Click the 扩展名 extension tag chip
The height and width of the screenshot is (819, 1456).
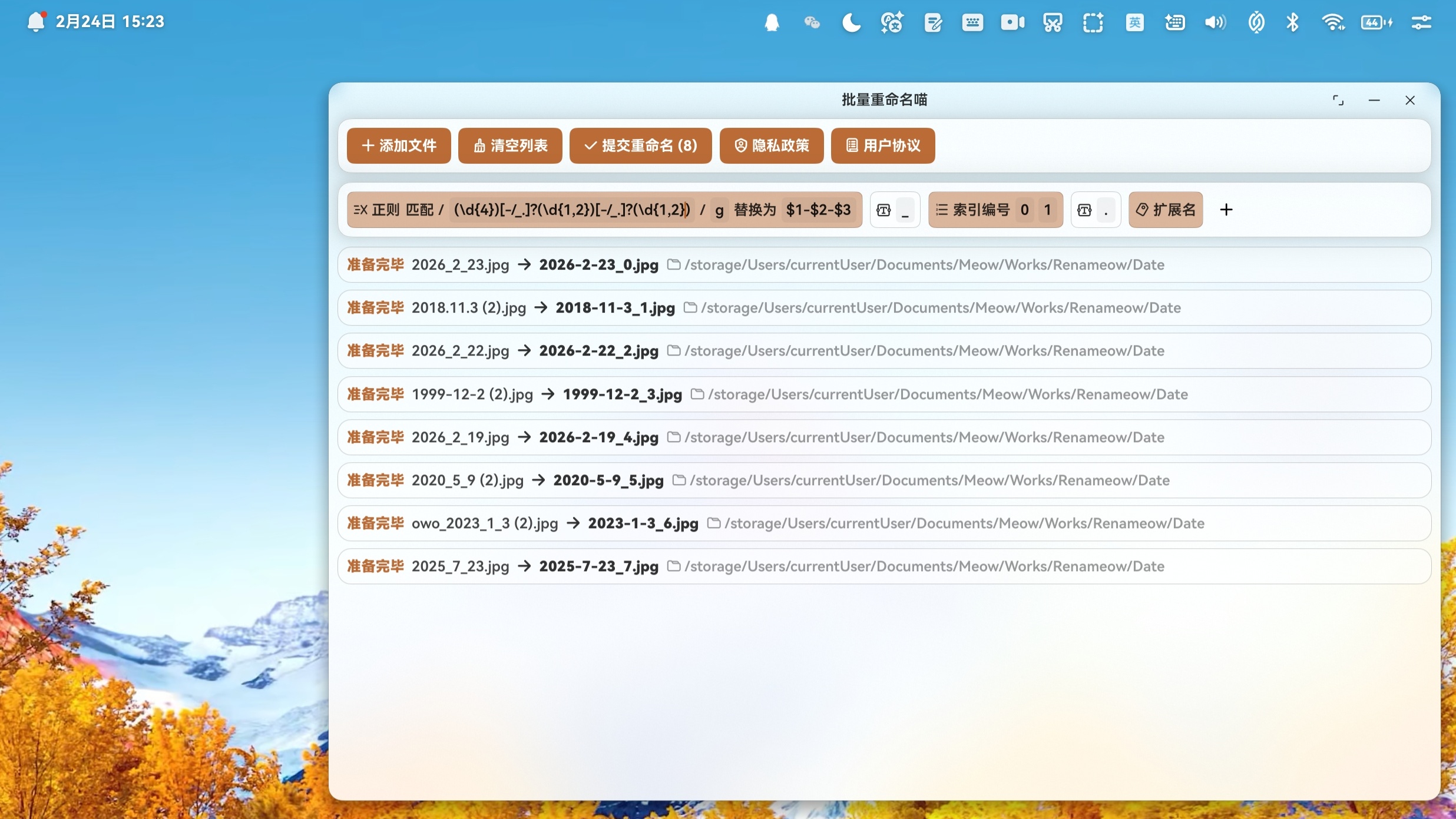1166,210
